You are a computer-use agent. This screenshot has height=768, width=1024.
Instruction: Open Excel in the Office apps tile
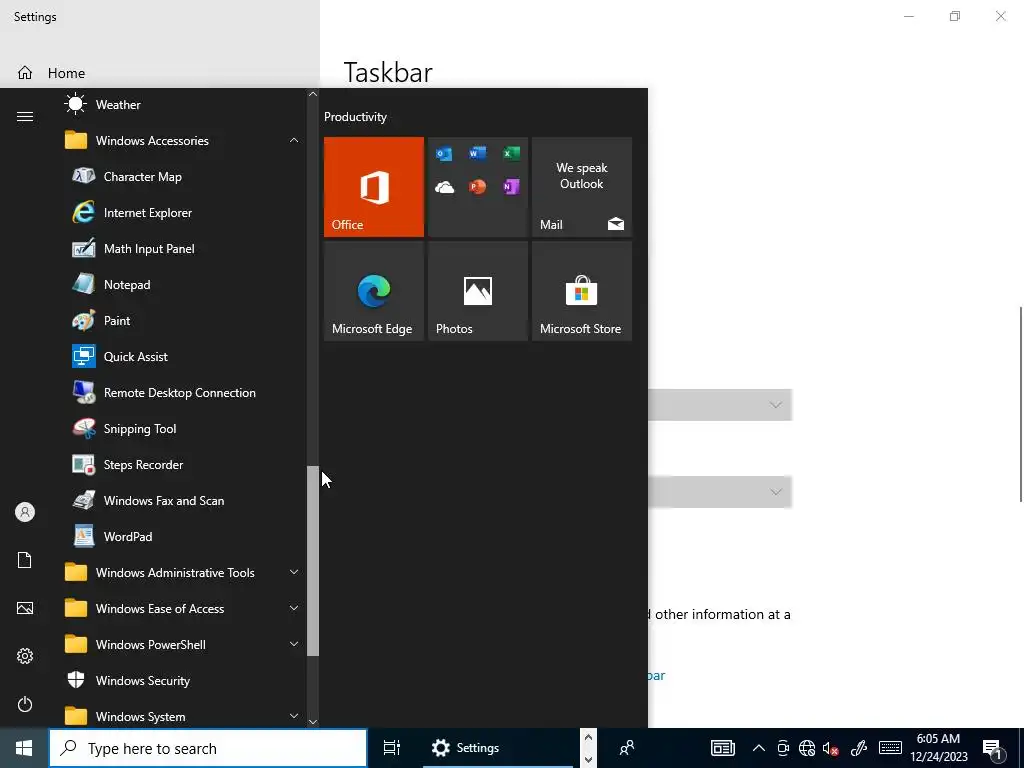[x=511, y=153]
